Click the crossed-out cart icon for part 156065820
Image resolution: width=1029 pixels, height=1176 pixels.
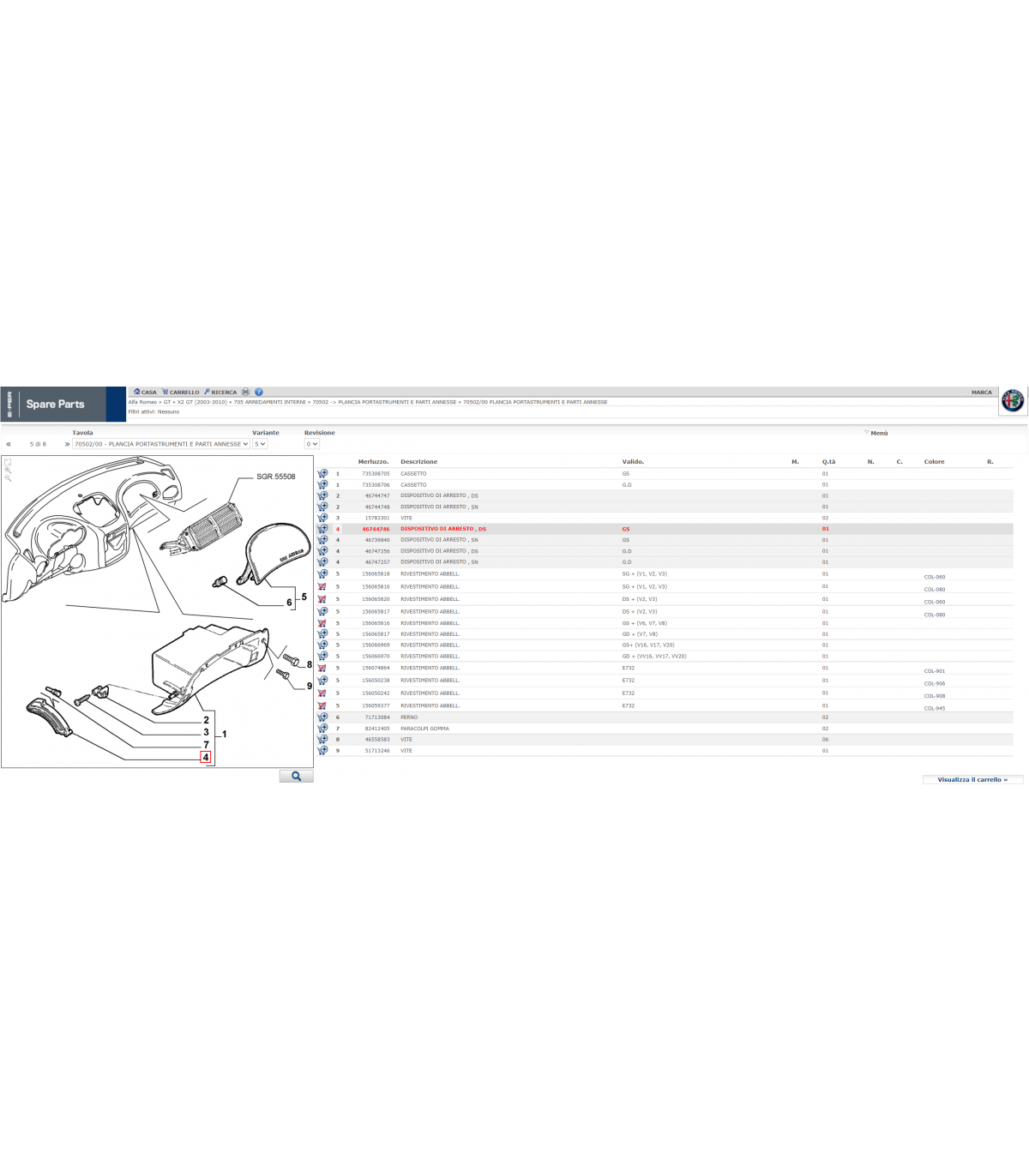coord(322,599)
